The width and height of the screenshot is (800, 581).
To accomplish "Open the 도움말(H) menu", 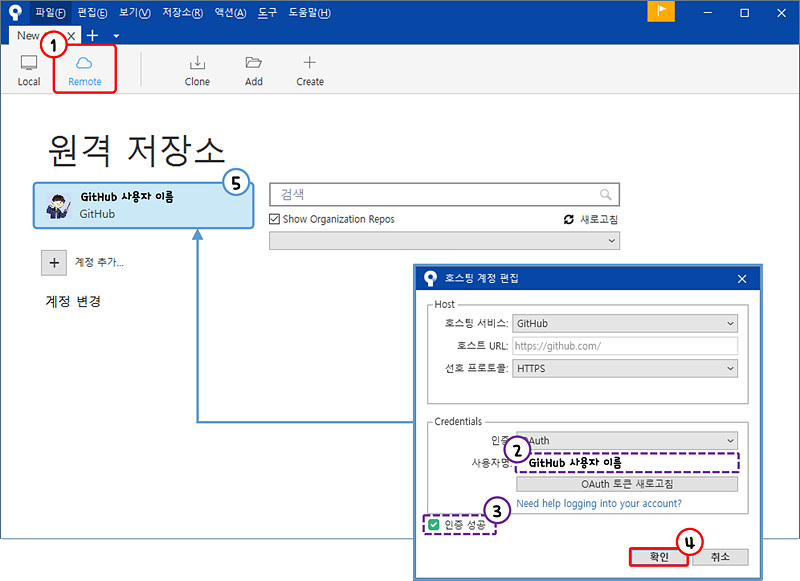I will tap(309, 13).
